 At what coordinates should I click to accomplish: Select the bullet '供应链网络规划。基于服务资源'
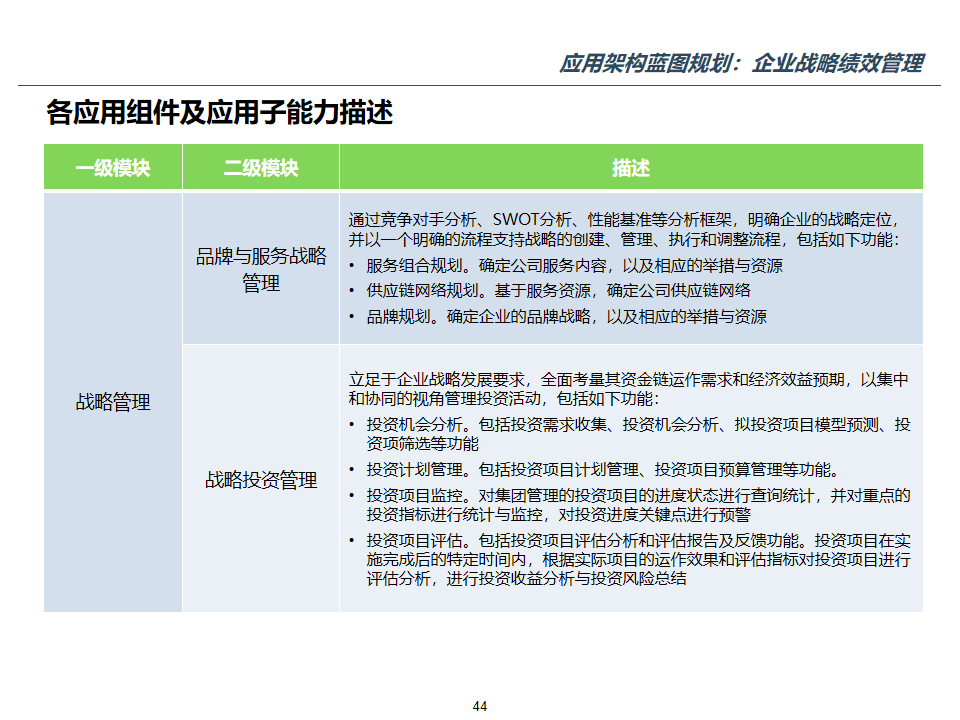click(550, 290)
